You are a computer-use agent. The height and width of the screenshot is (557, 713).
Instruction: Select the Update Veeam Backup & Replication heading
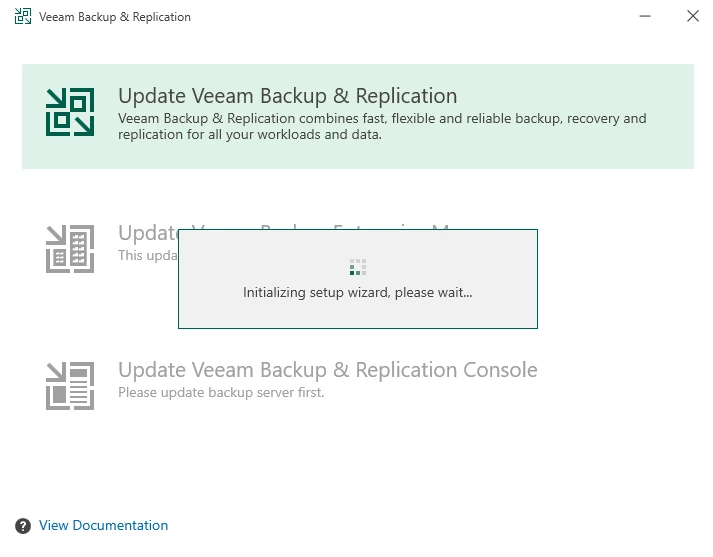287,96
